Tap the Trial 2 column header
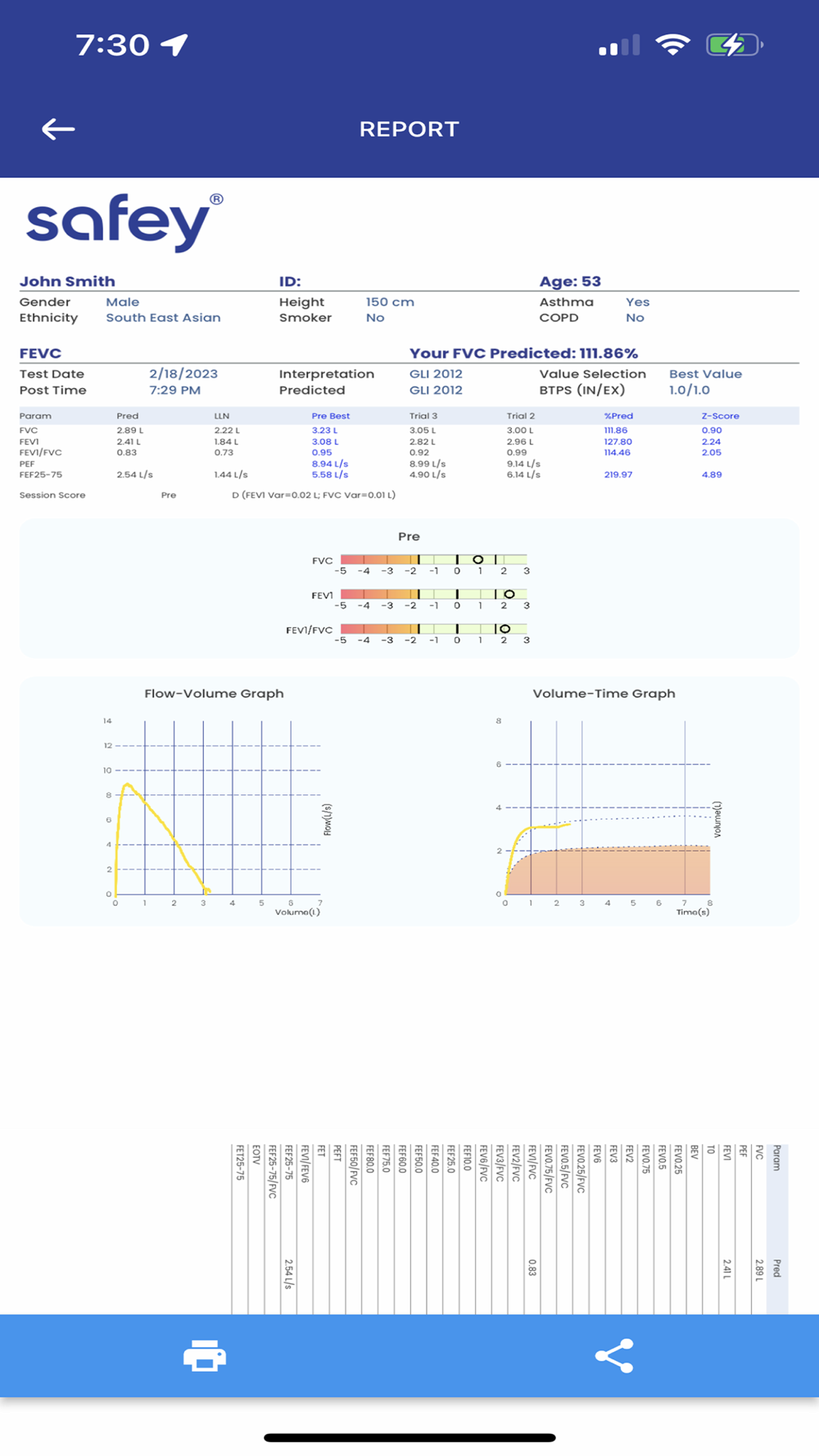 521,416
